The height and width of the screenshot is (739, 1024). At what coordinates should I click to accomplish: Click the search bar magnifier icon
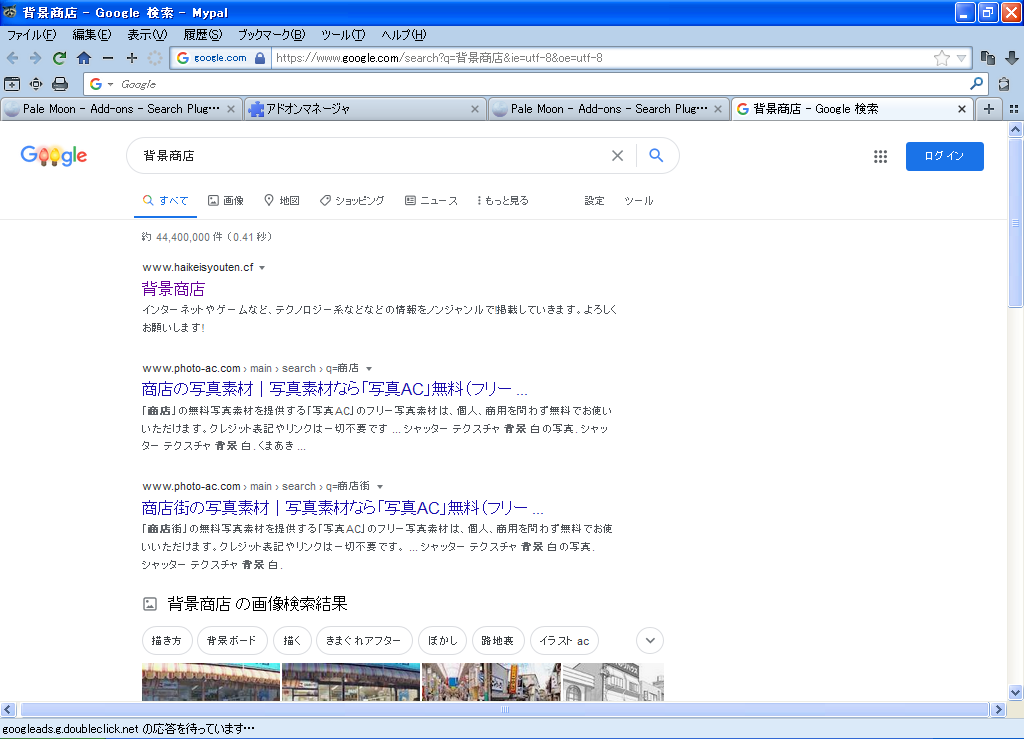coord(977,84)
